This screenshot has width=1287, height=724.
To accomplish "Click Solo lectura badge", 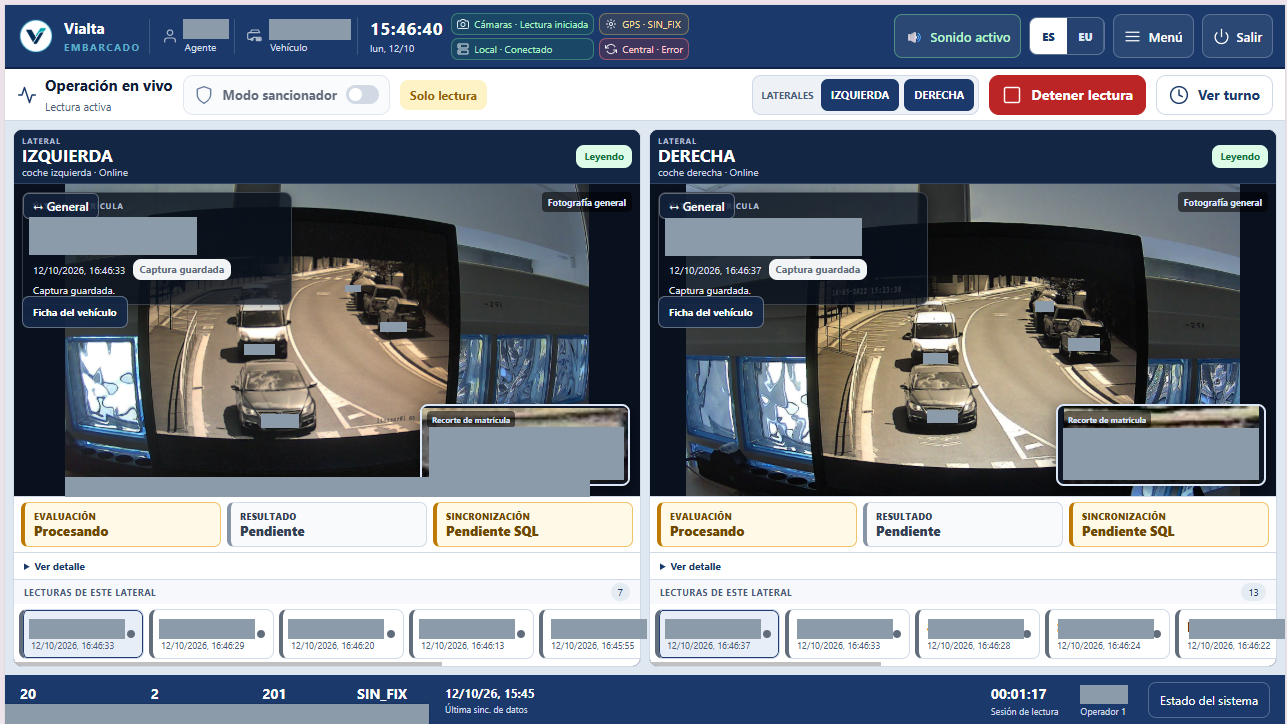I will tap(443, 95).
